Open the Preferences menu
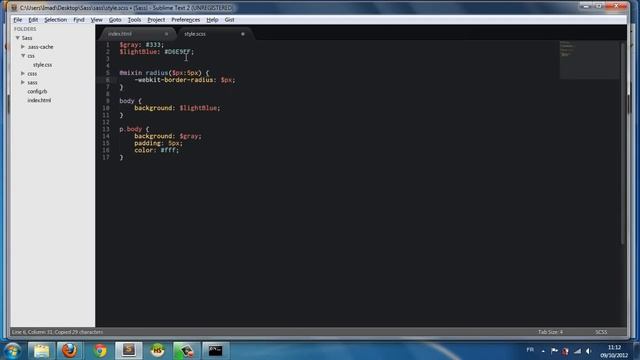The image size is (640, 360). (186, 20)
